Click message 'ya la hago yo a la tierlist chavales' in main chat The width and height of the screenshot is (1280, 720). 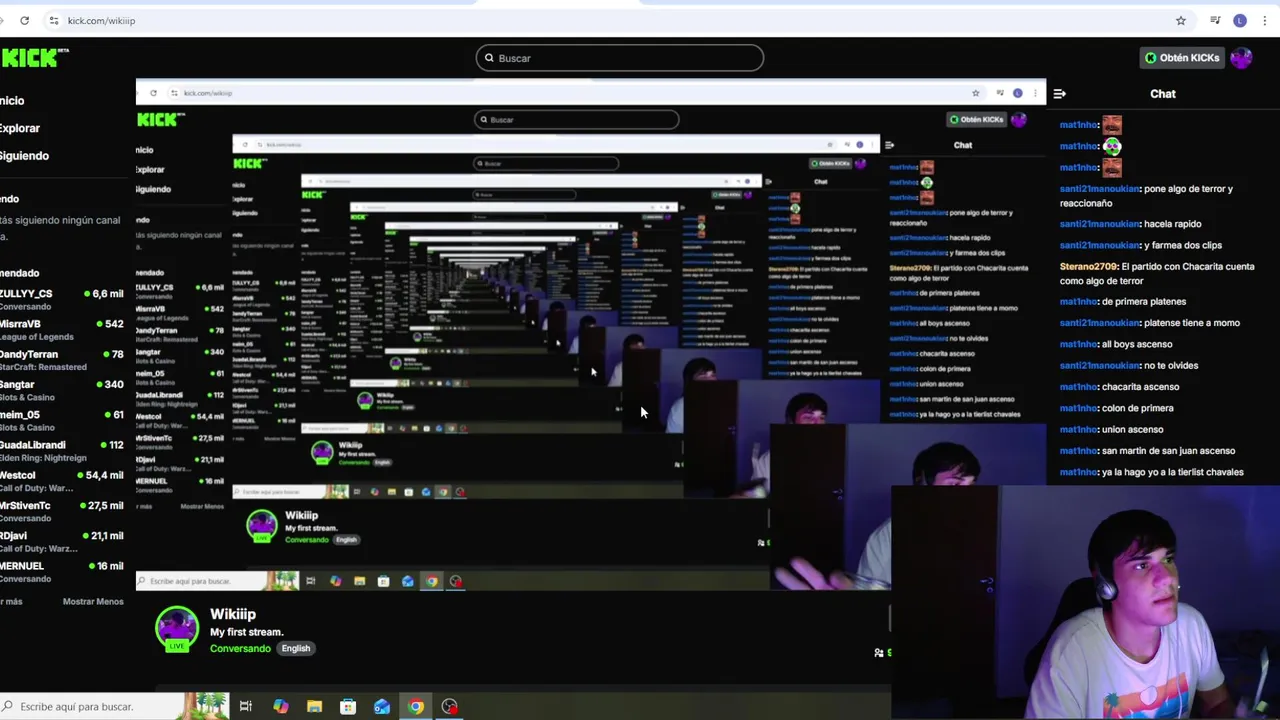1173,472
